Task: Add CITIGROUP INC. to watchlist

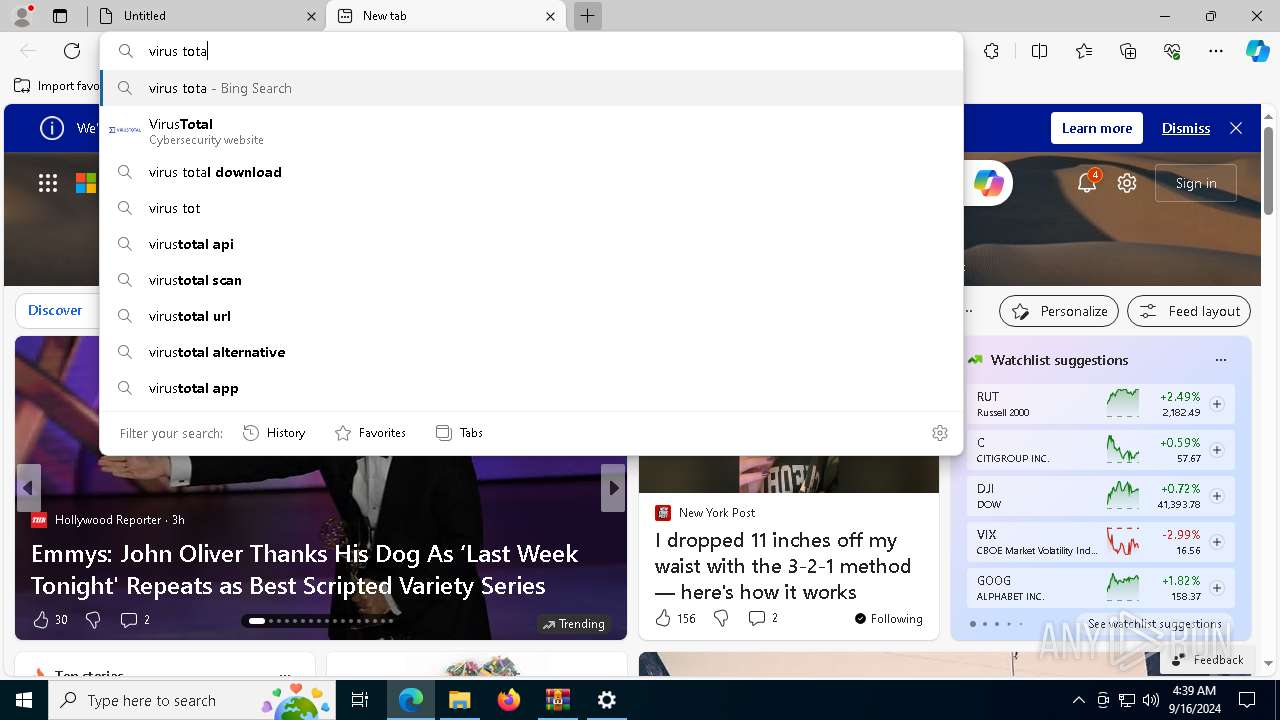Action: [1217, 450]
